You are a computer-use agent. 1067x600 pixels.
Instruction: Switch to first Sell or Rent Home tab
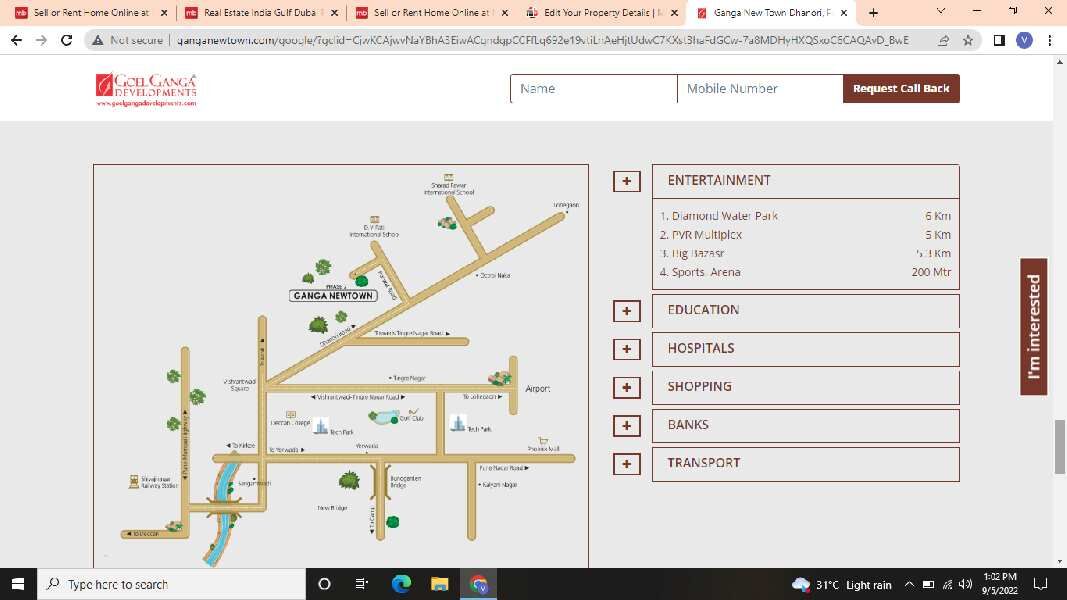pos(90,12)
